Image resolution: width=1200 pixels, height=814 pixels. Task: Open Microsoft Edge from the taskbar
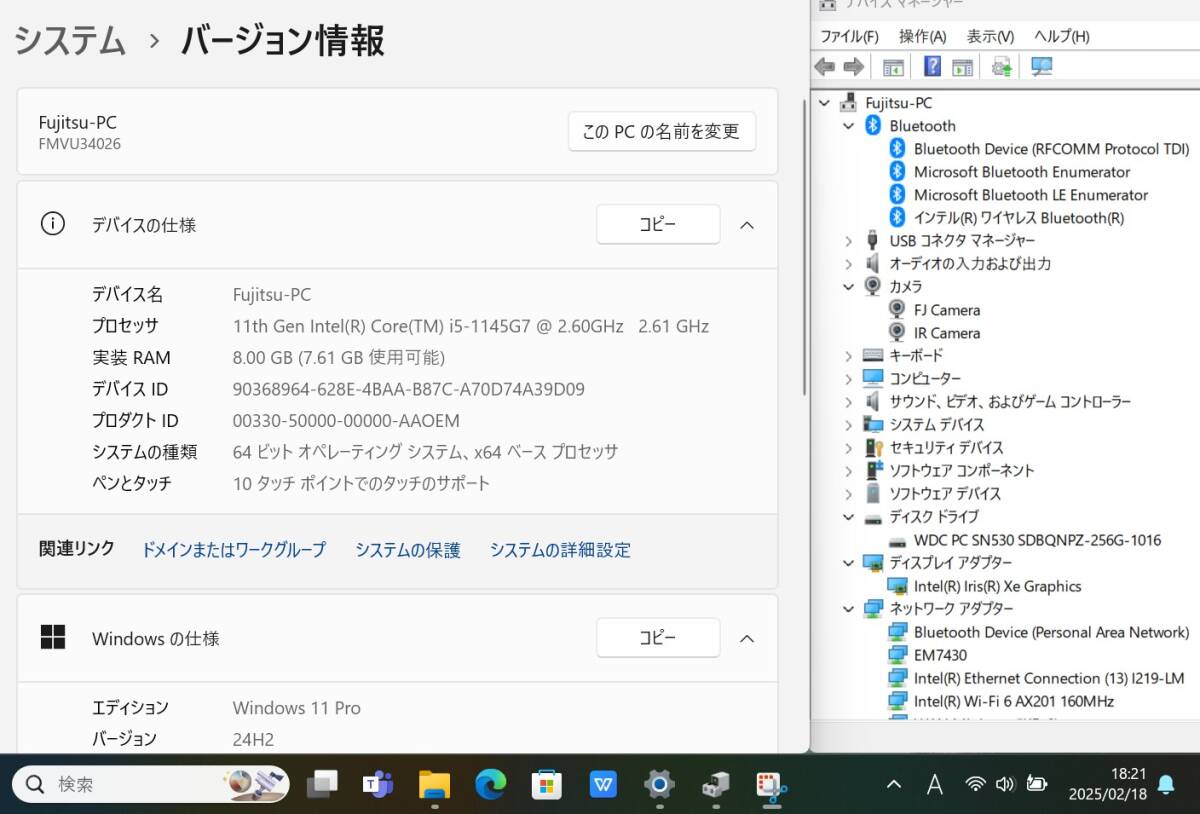(491, 784)
